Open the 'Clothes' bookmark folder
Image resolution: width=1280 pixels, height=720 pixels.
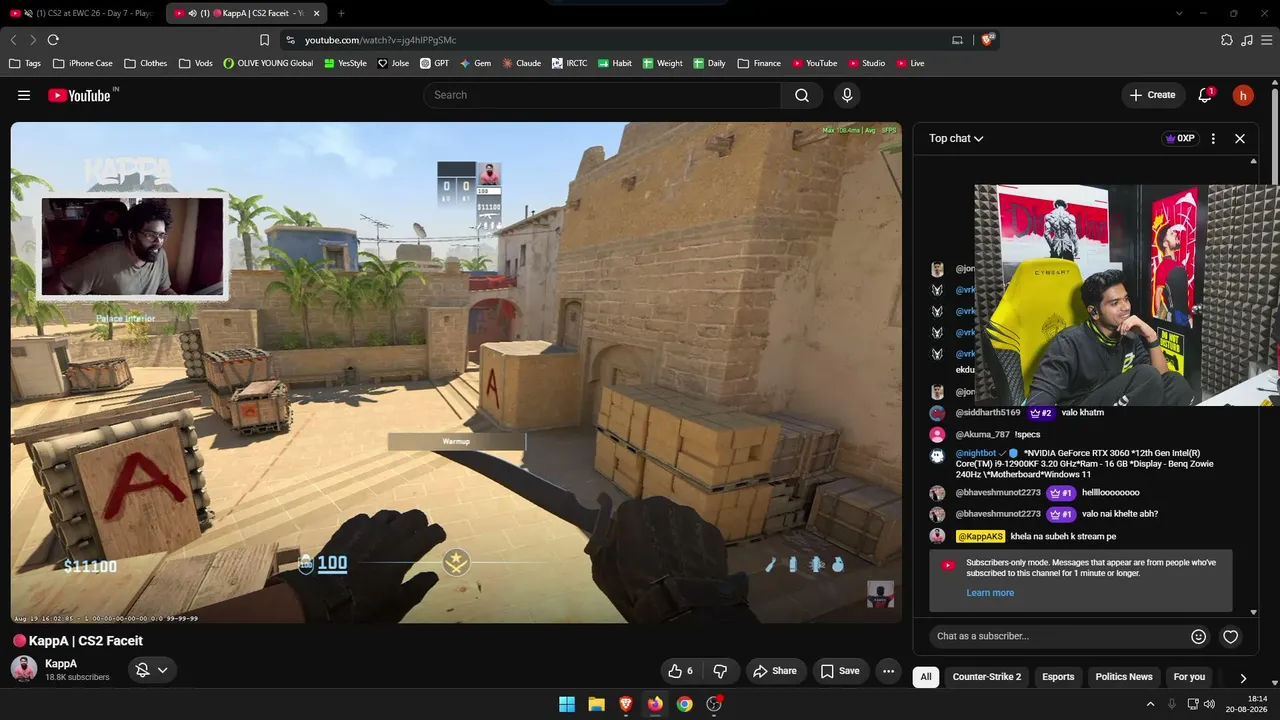146,63
